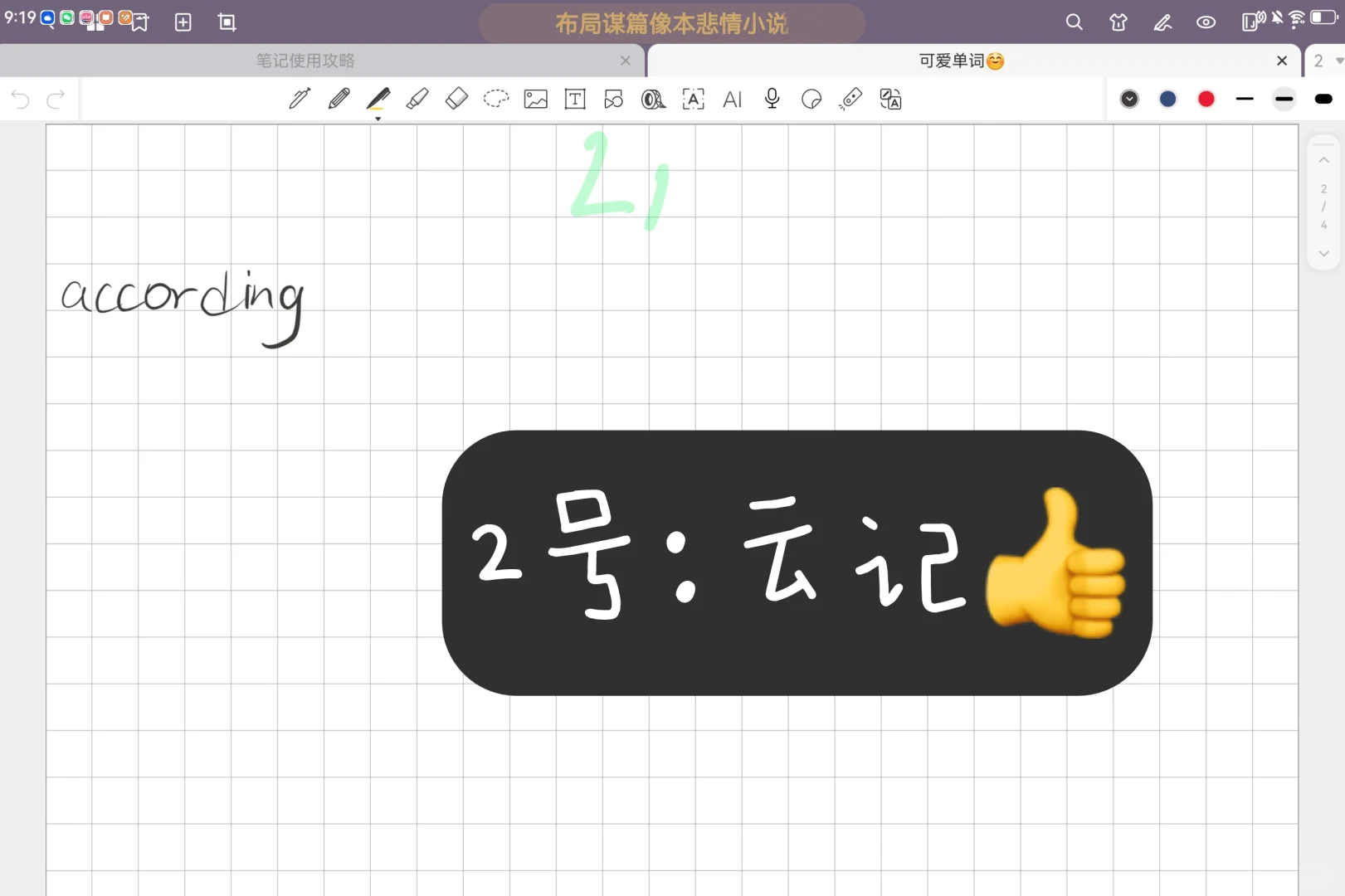Insert an image with the picture tool

point(536,100)
